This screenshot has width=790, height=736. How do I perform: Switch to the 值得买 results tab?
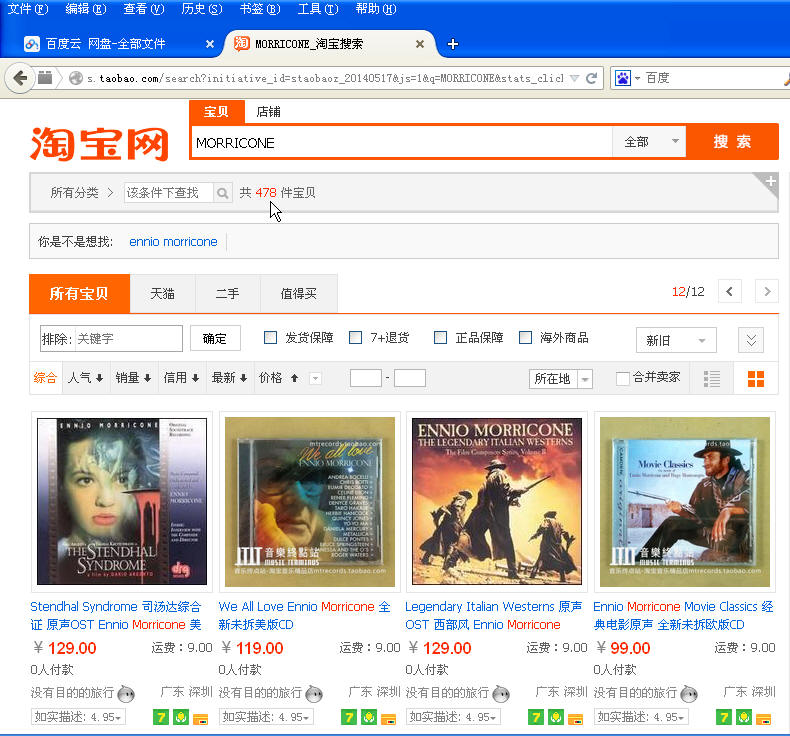(x=298, y=294)
